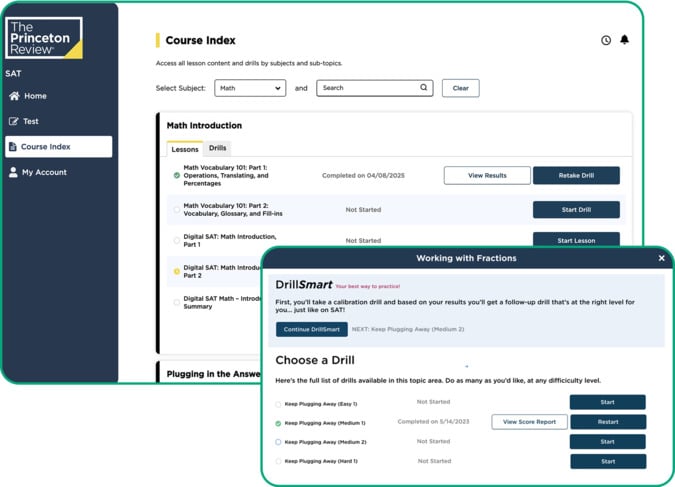This screenshot has height=487, width=675.
Task: Click the Course Index document icon
Action: click(13, 147)
